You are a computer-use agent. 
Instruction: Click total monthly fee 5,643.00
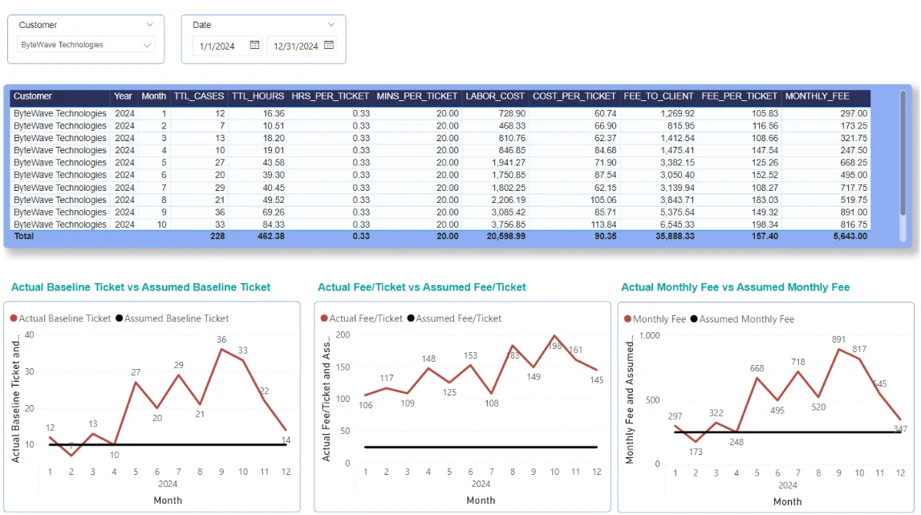pos(851,236)
